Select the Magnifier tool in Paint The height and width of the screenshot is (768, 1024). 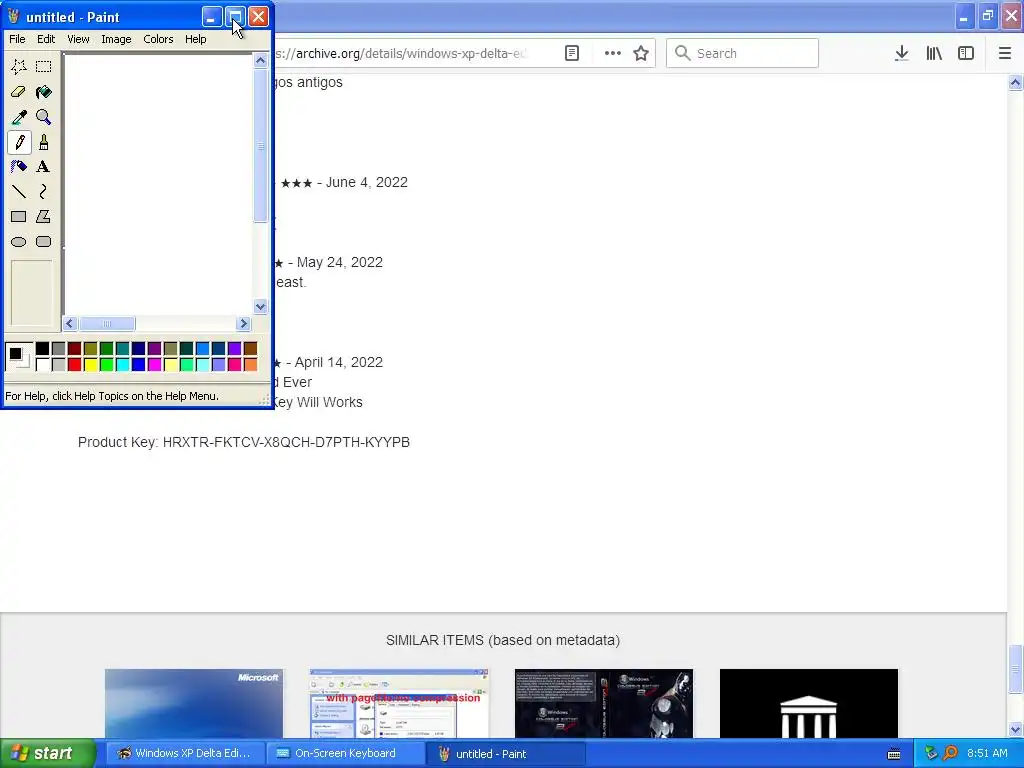44,117
